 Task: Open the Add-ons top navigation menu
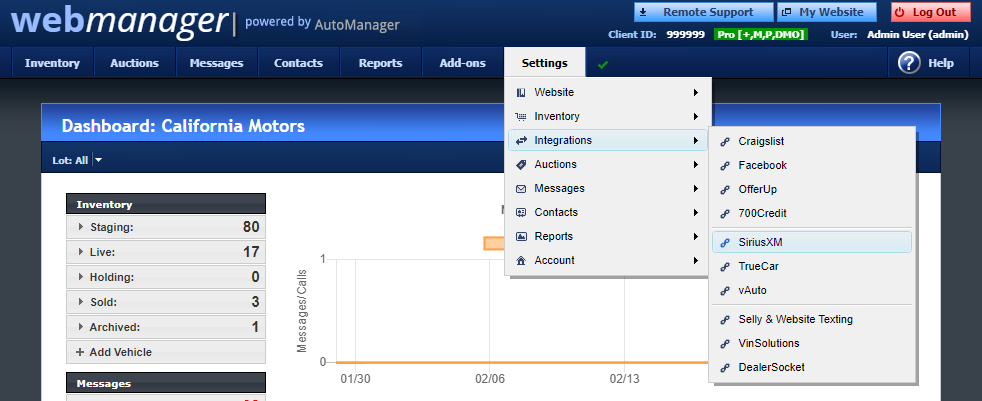point(462,63)
